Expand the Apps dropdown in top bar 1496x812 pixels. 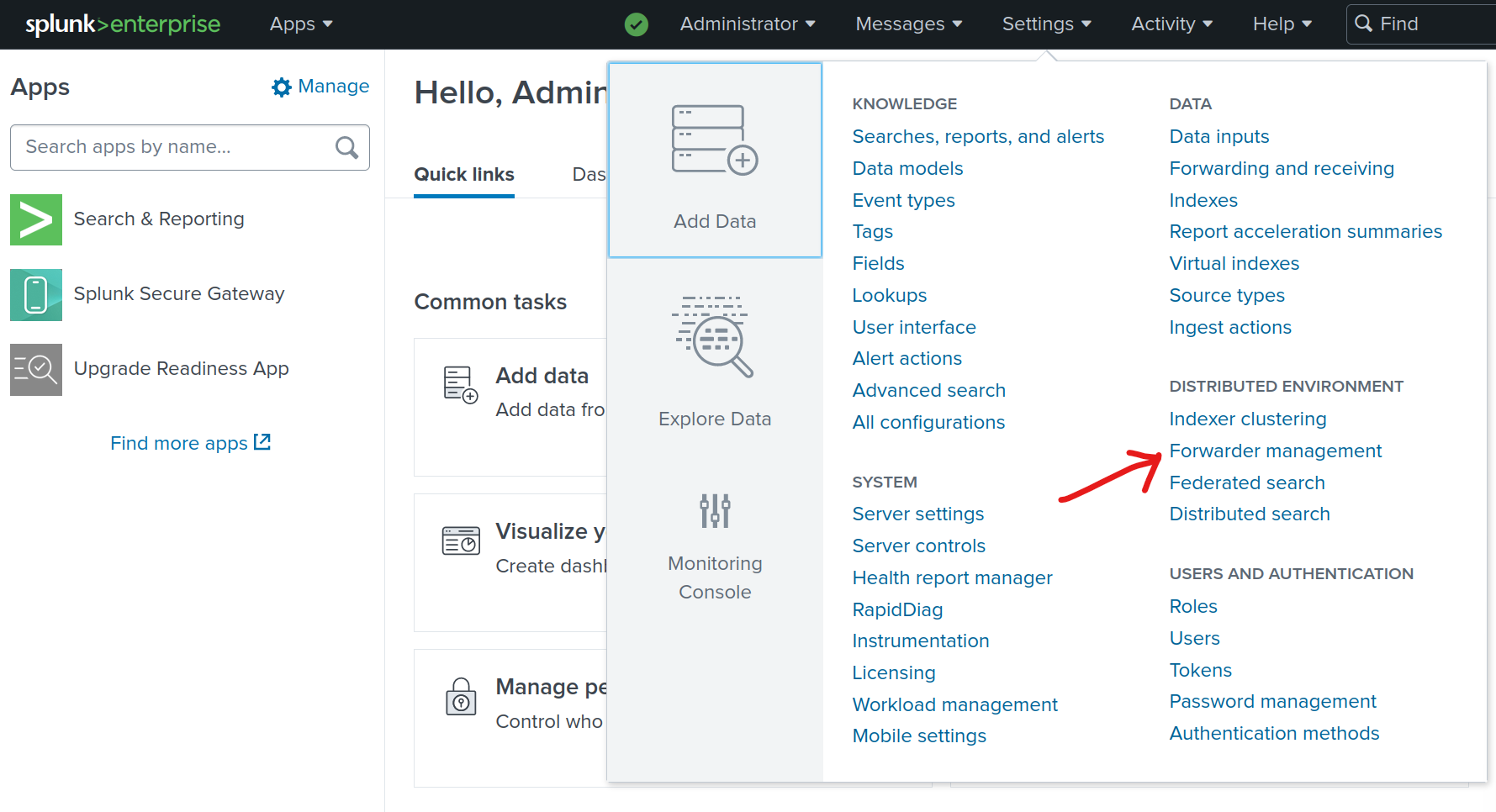coord(301,24)
